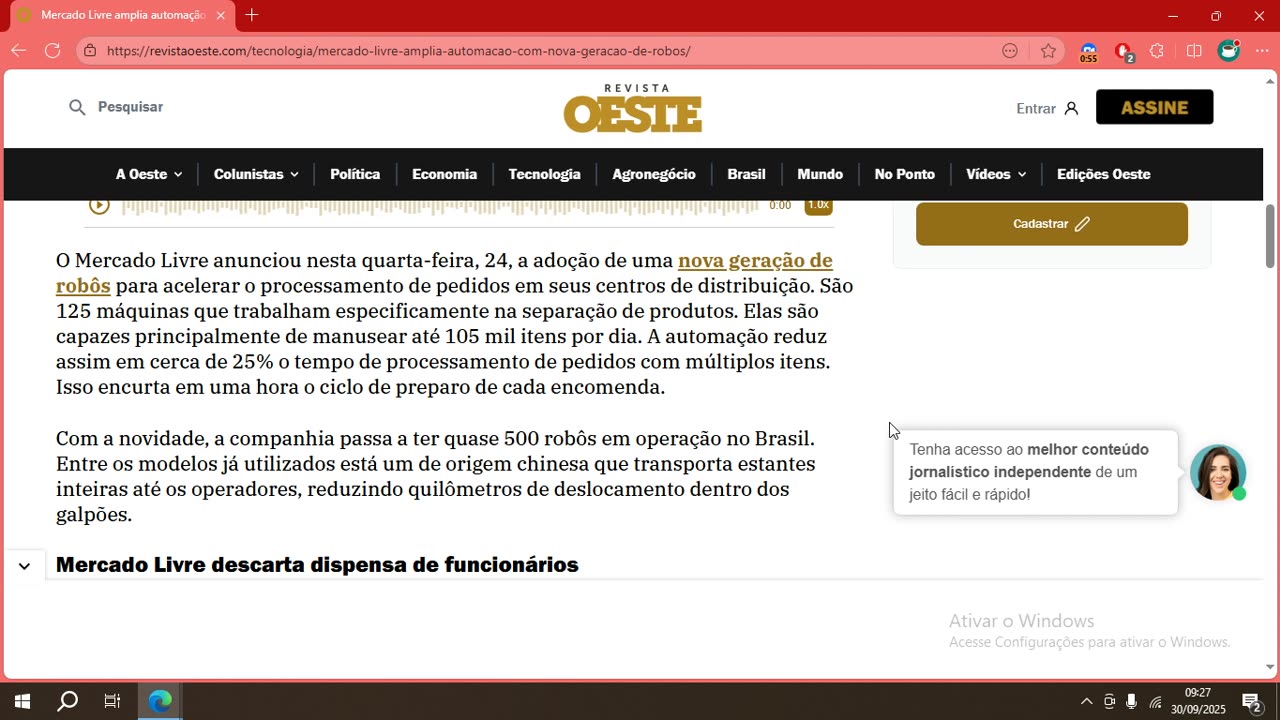The image size is (1280, 720).
Task: Open the notification center icon
Action: click(1251, 702)
